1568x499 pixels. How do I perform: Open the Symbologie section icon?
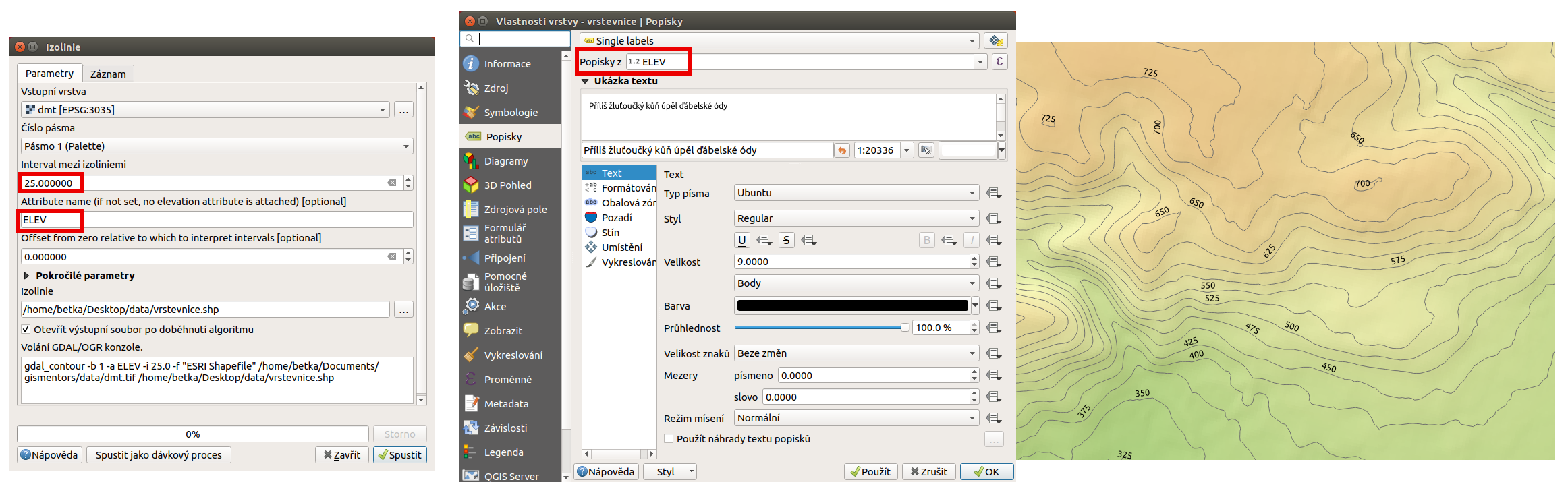tap(471, 112)
